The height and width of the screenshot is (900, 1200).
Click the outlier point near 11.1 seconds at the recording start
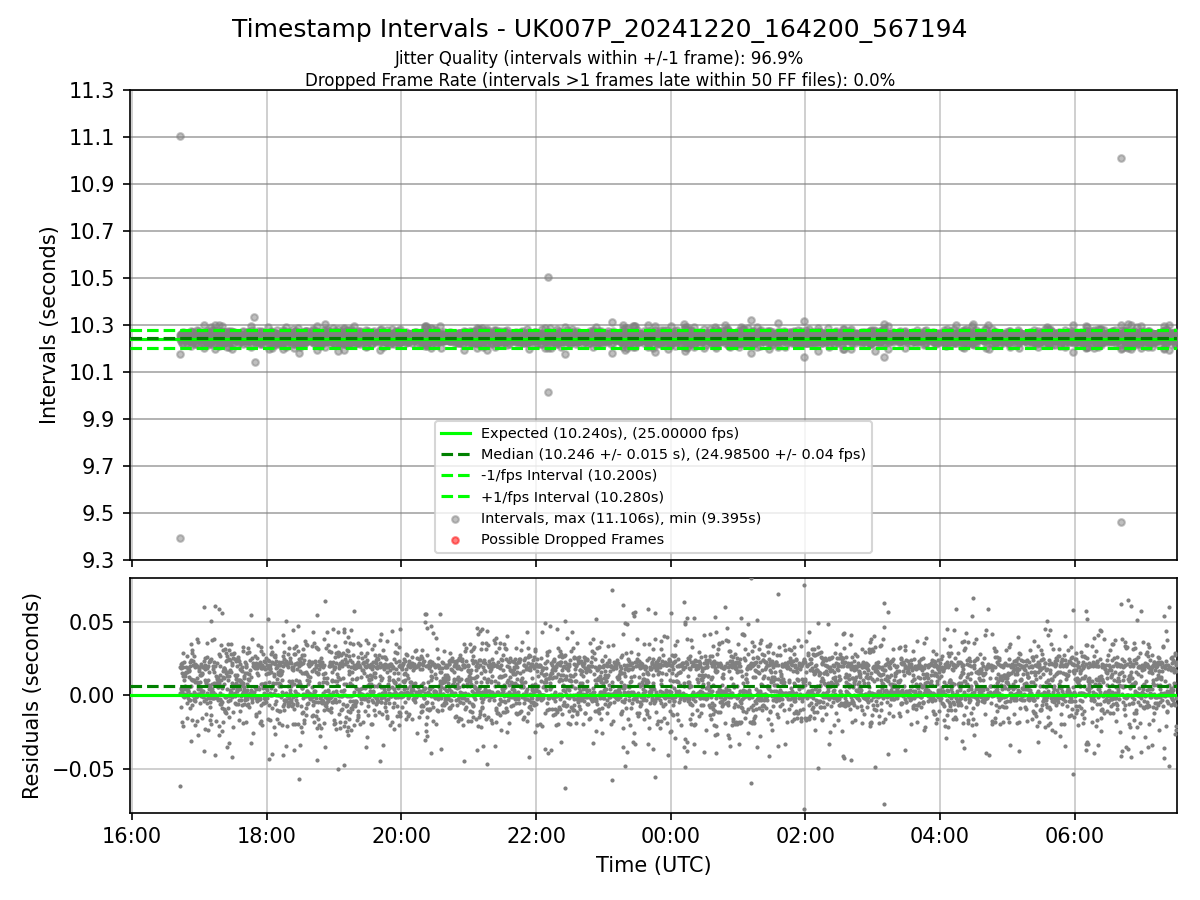coord(180,136)
